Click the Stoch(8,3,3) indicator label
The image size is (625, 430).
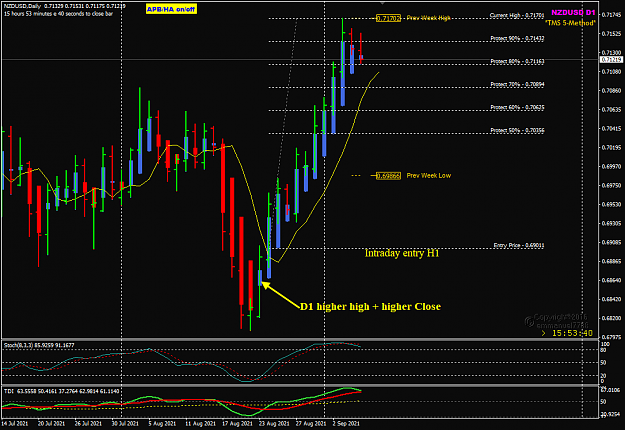click(x=39, y=346)
